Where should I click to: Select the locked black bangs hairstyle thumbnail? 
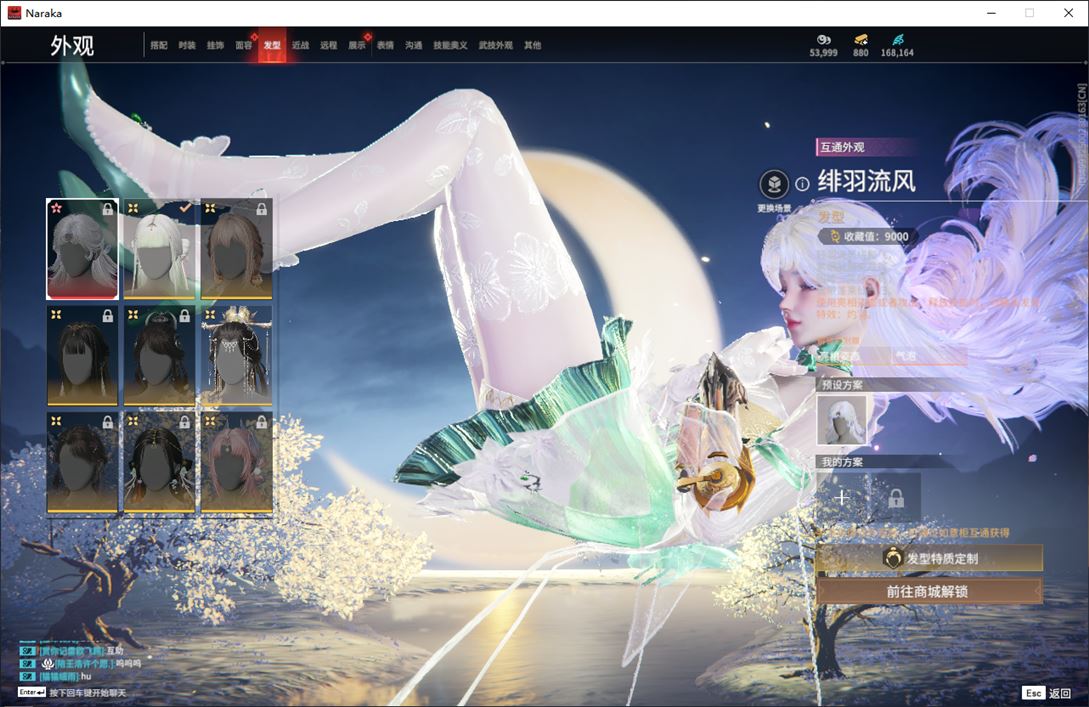click(83, 356)
